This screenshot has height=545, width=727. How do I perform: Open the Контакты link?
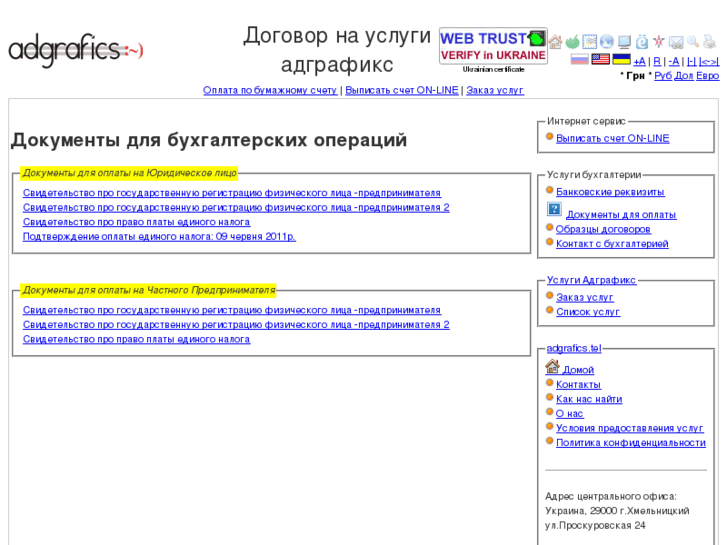click(578, 385)
